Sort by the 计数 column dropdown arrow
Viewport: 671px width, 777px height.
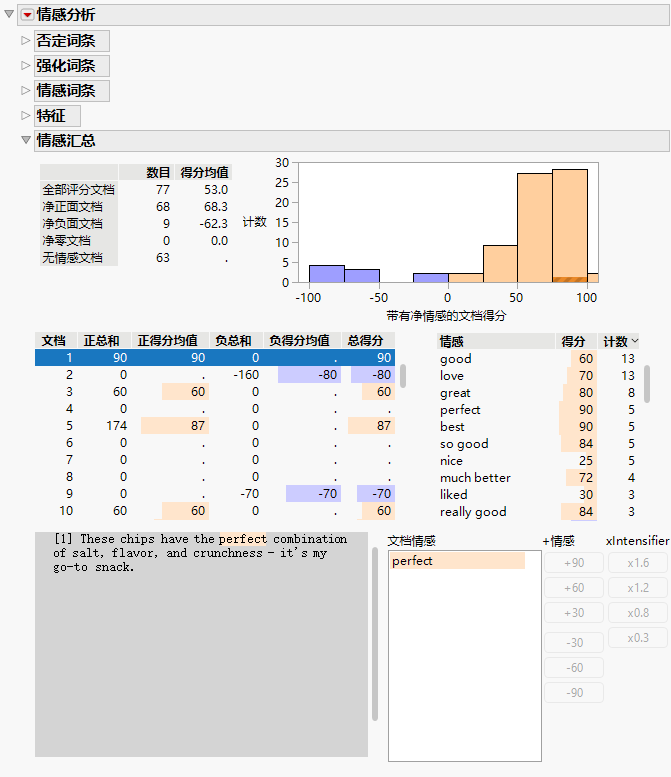[x=635, y=341]
